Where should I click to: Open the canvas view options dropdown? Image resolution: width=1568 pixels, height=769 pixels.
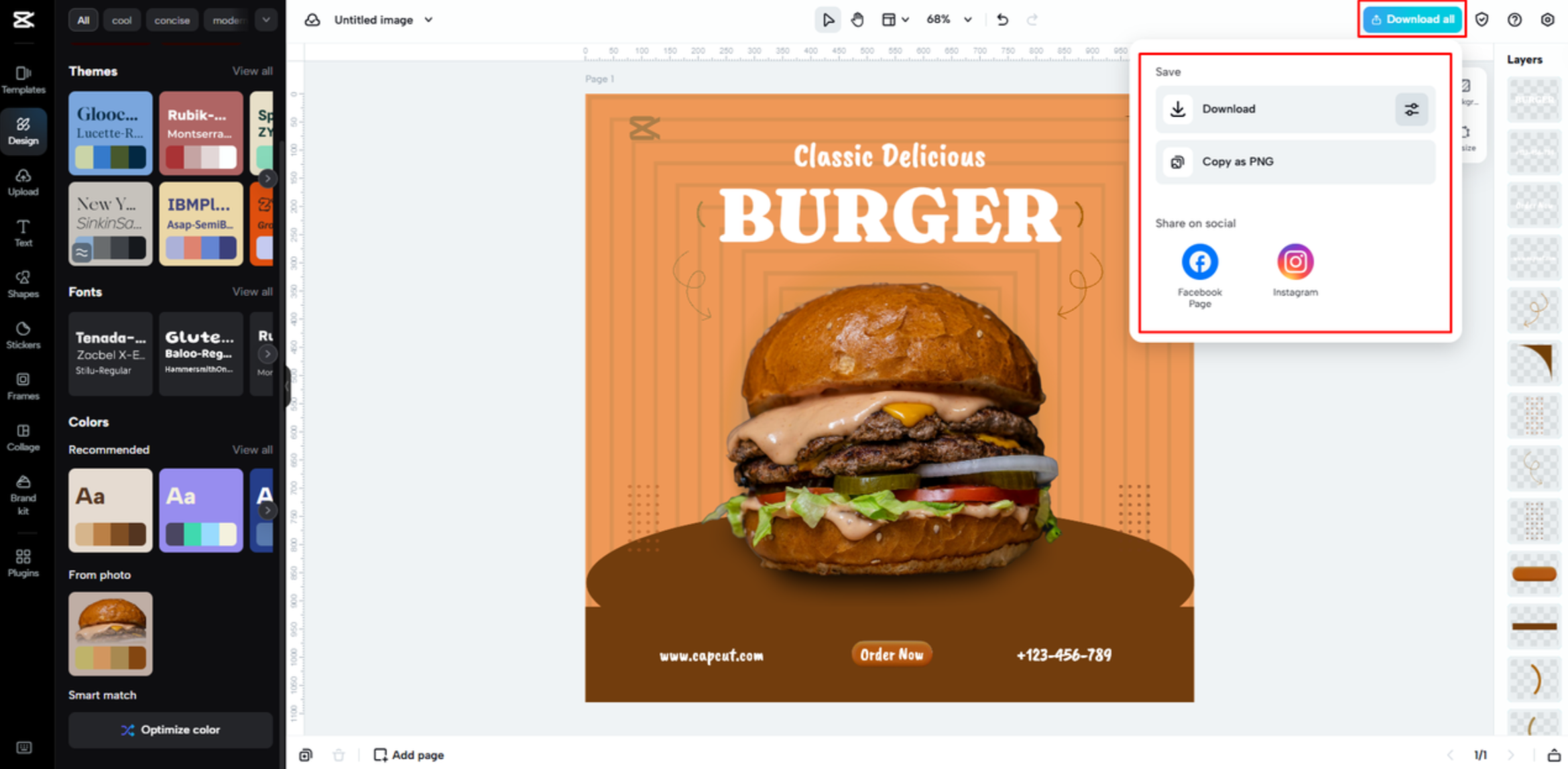pyautogui.click(x=896, y=19)
